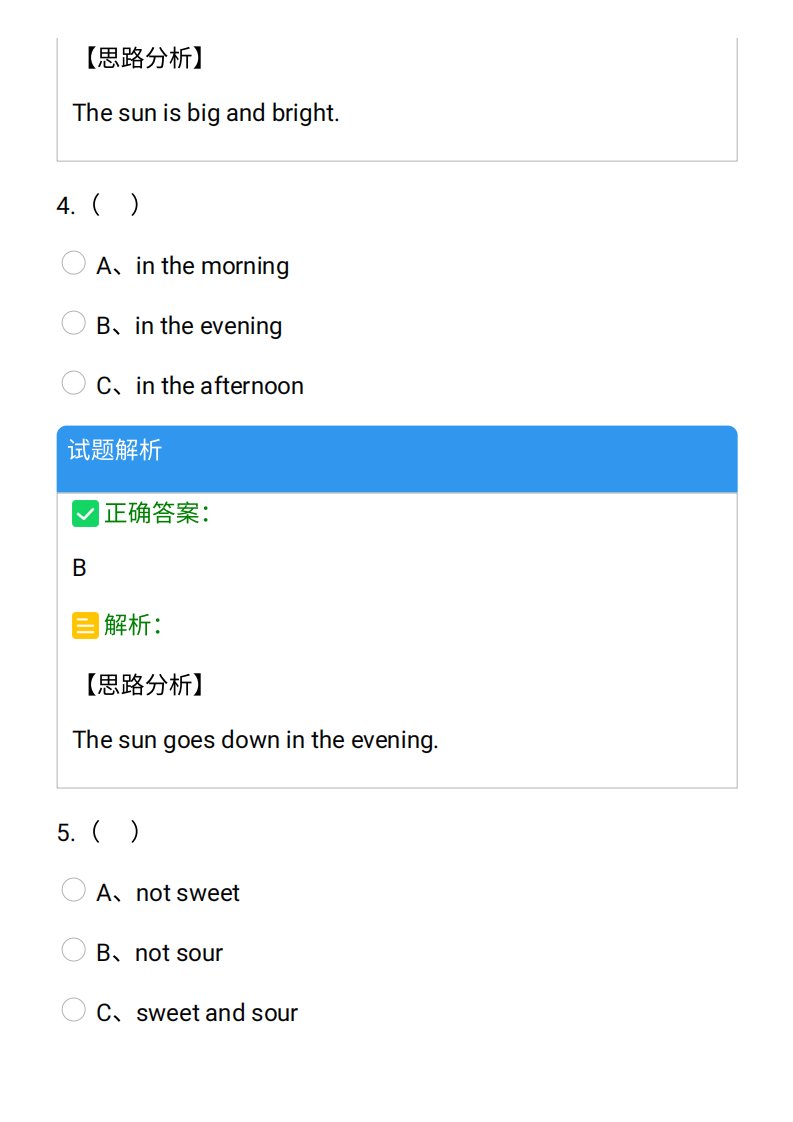The height and width of the screenshot is (1122, 793).
Task: Click the text in the afternoon
Action: pyautogui.click(x=220, y=386)
